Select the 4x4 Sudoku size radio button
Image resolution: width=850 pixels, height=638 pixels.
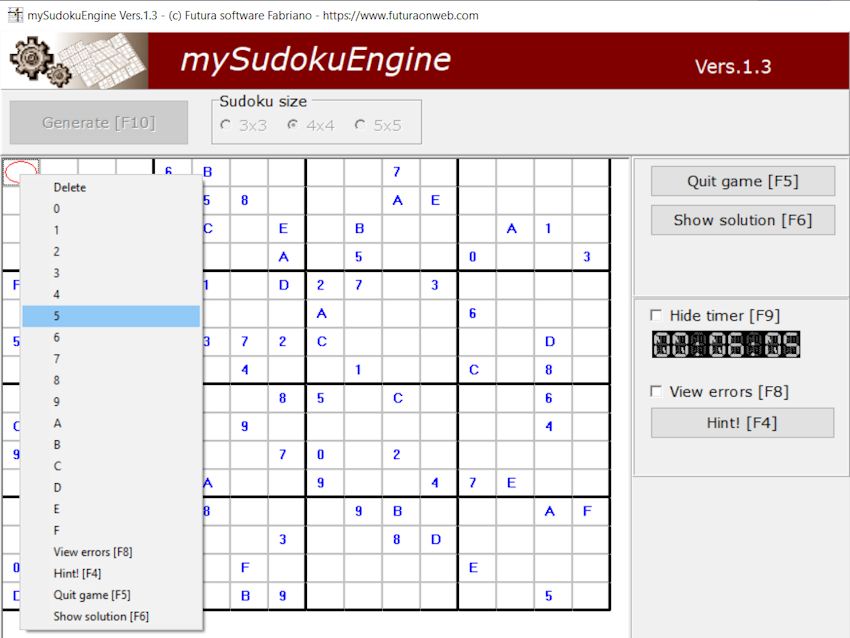[292, 124]
